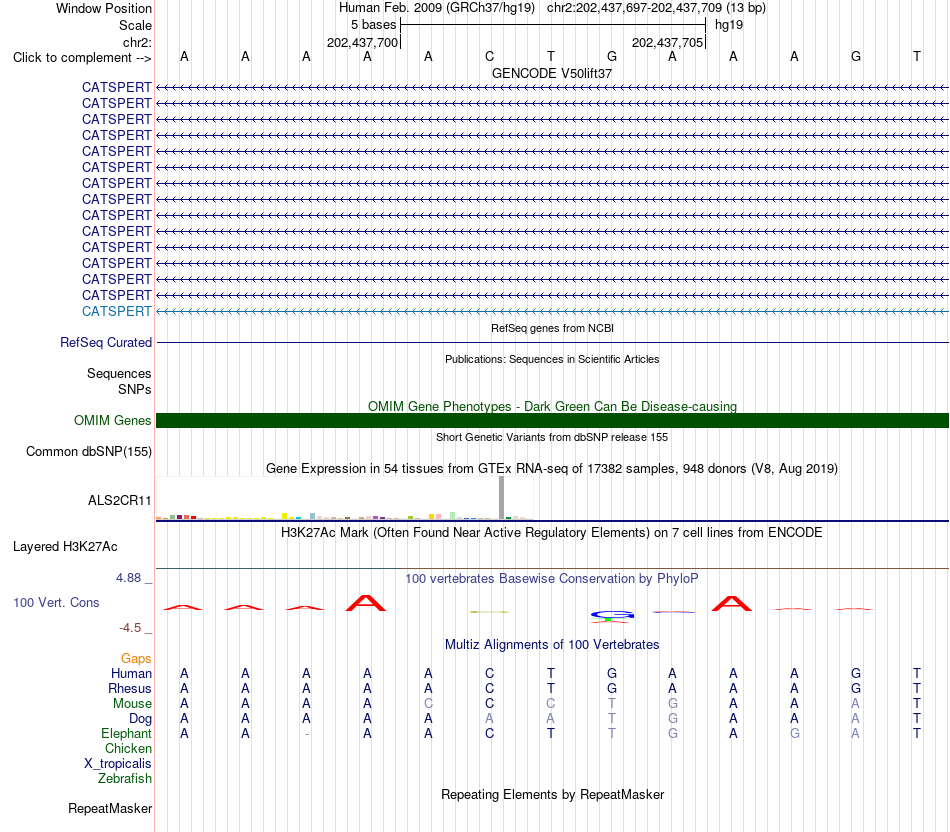Click the G base in the Mouse alignment row
The width and height of the screenshot is (950, 832).
673,704
